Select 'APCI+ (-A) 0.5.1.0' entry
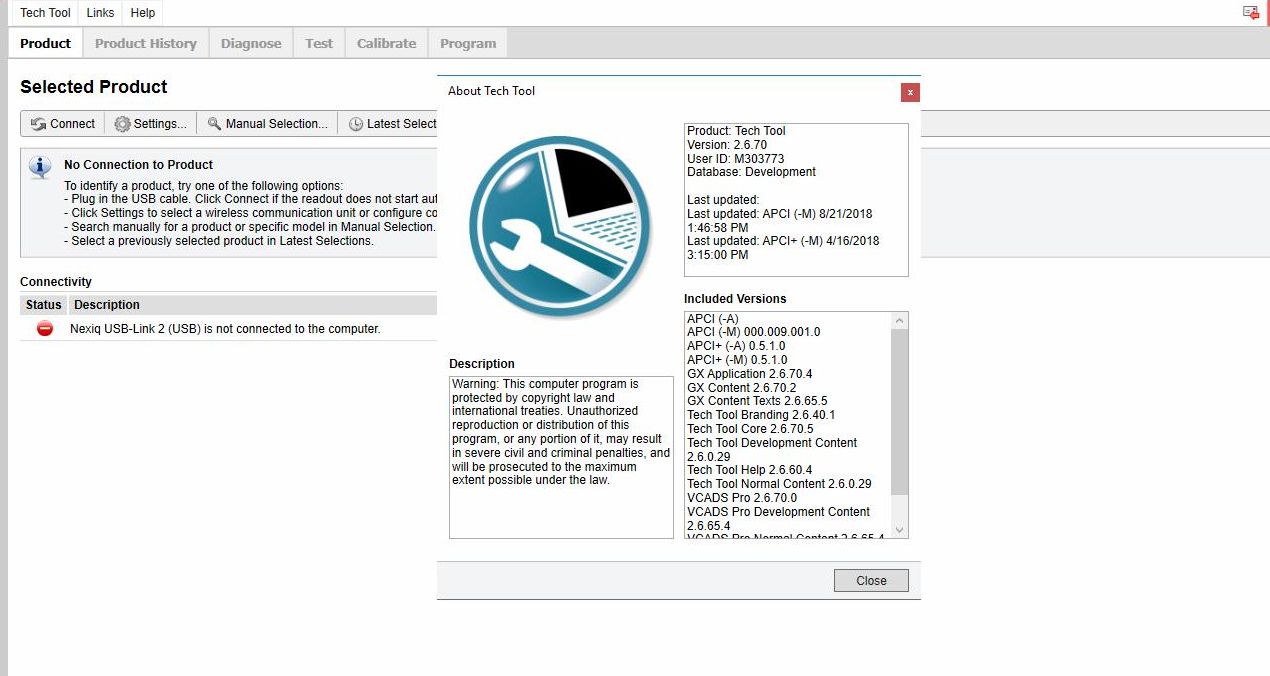The image size is (1270, 676). coord(736,346)
